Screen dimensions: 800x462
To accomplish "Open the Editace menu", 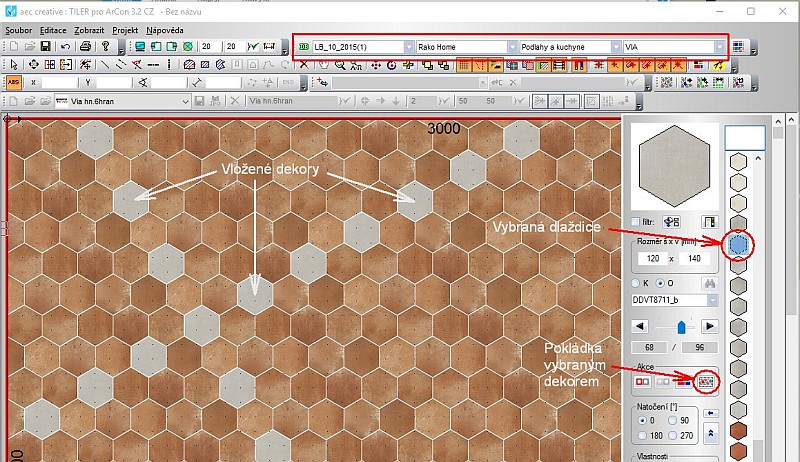I will [53, 30].
